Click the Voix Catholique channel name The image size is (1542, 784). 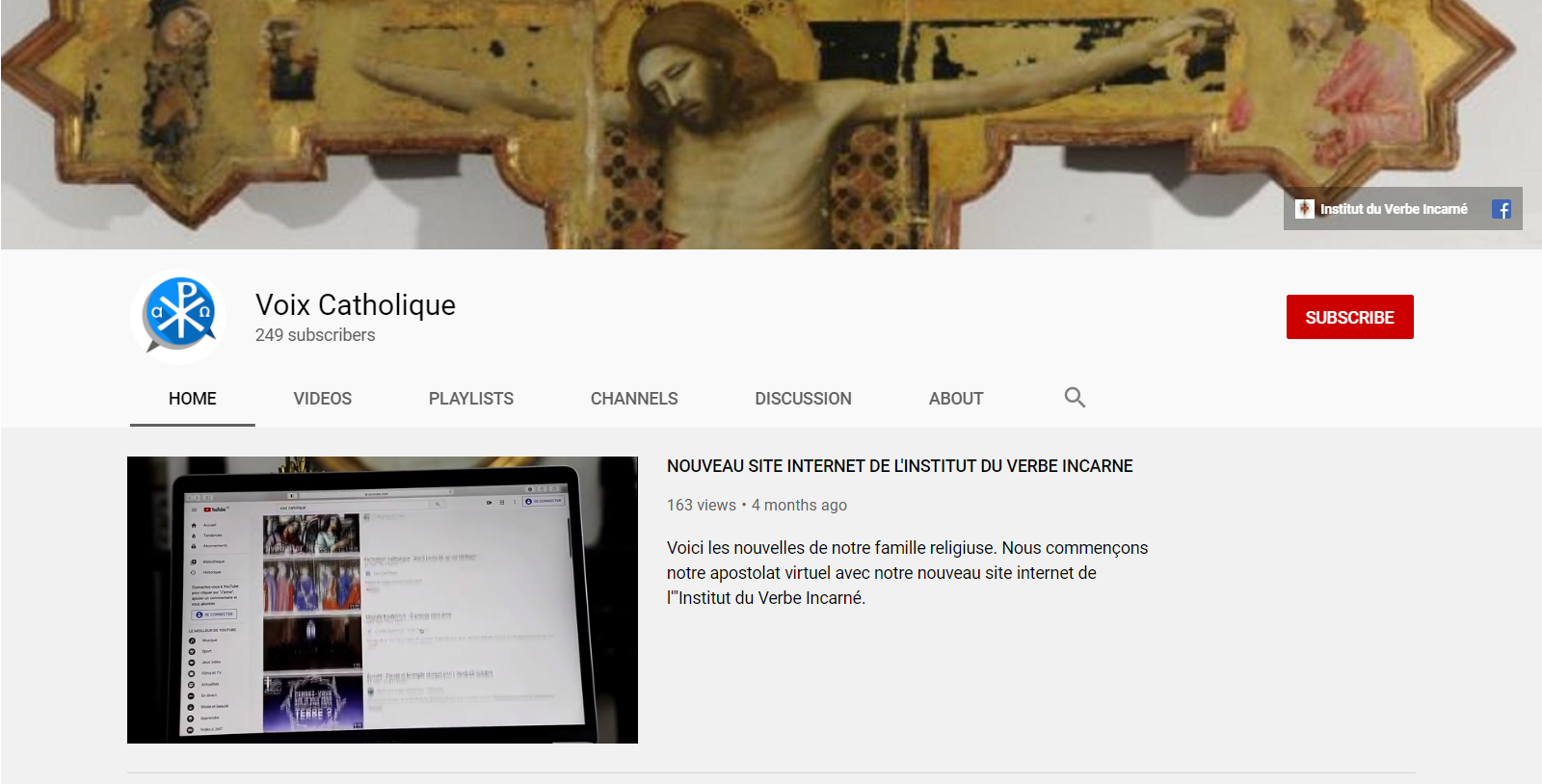[356, 305]
